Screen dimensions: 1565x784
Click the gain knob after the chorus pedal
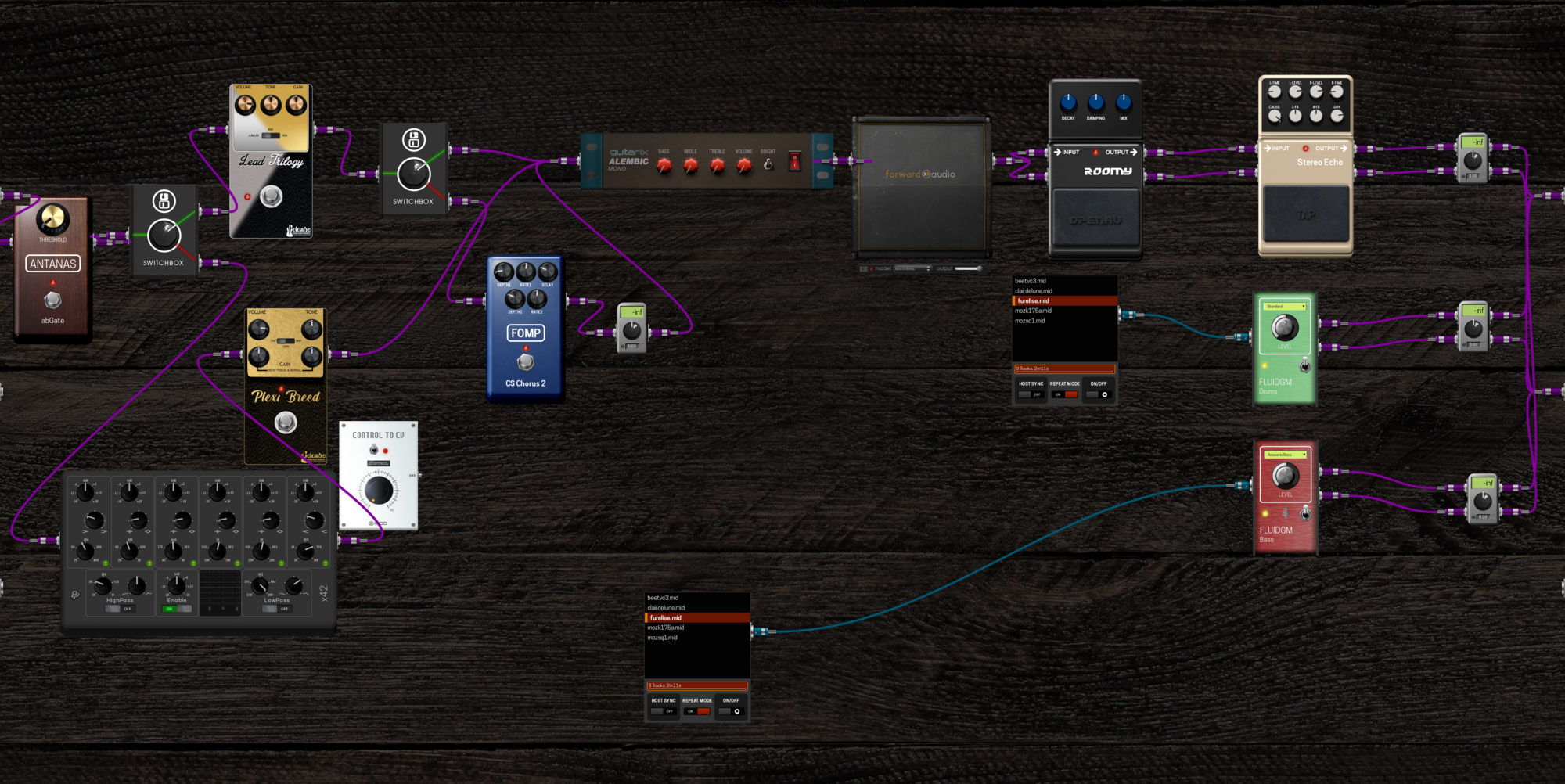(x=631, y=331)
